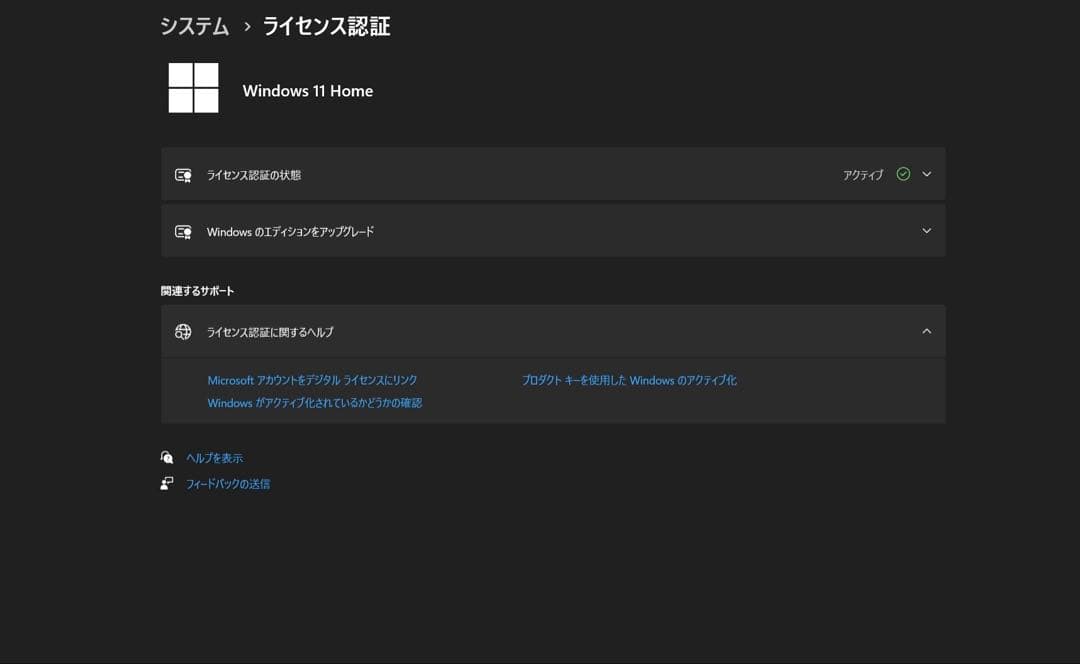Select the 関連するサポート section header

point(196,290)
